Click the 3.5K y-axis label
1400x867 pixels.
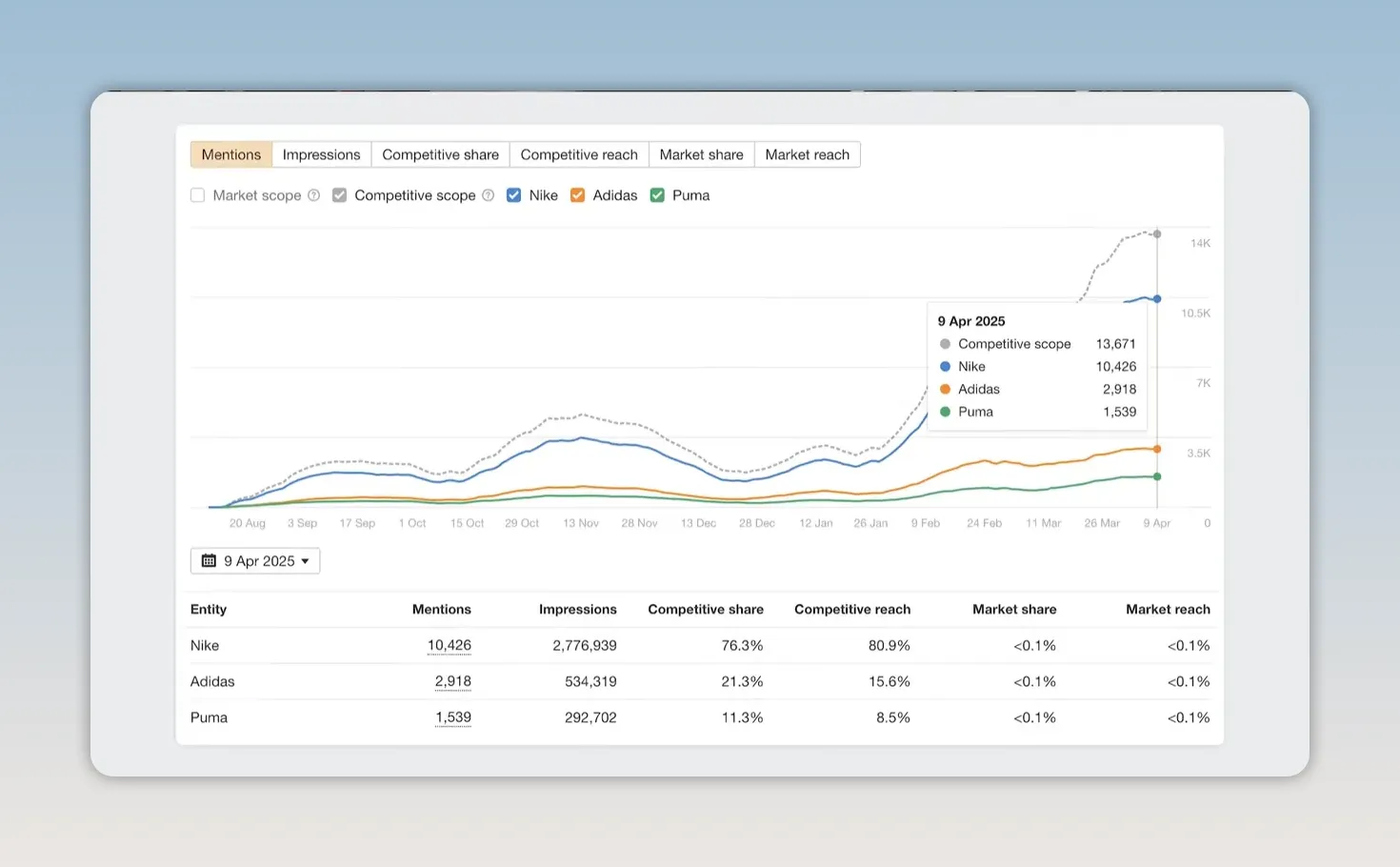[x=1199, y=454]
